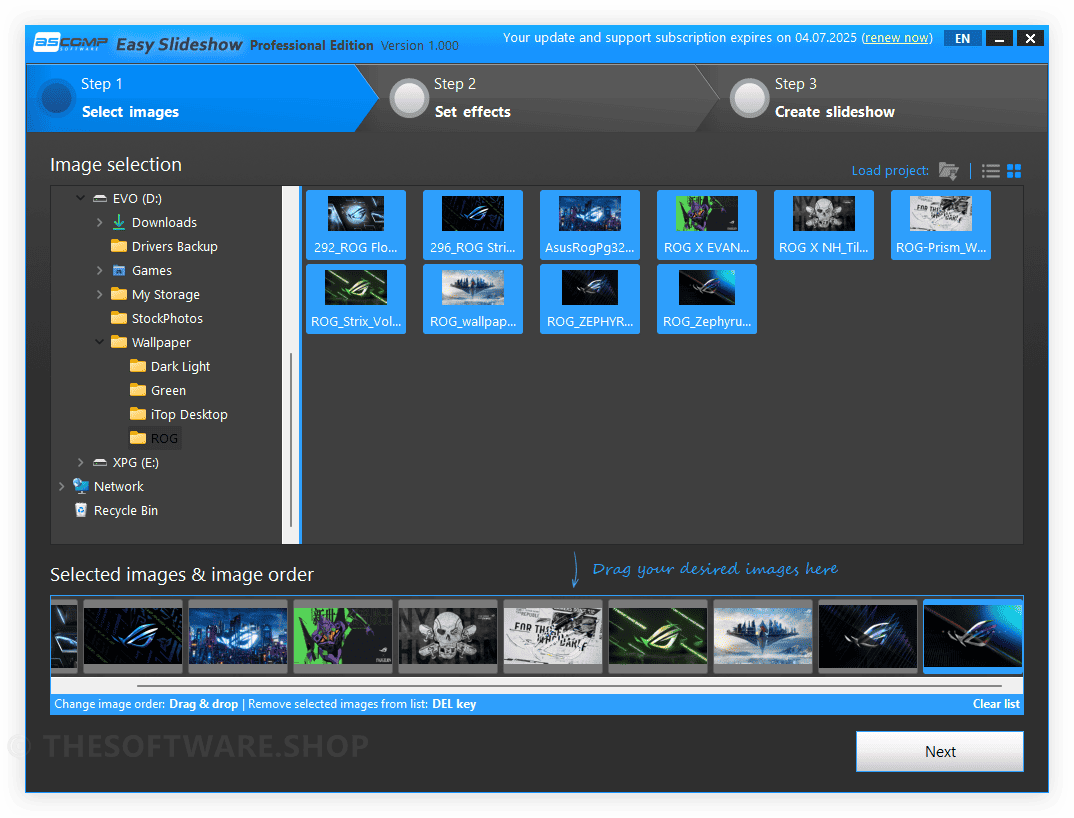Image resolution: width=1074 pixels, height=818 pixels.
Task: Click the folder tree vertical scrollbar
Action: tap(291, 438)
